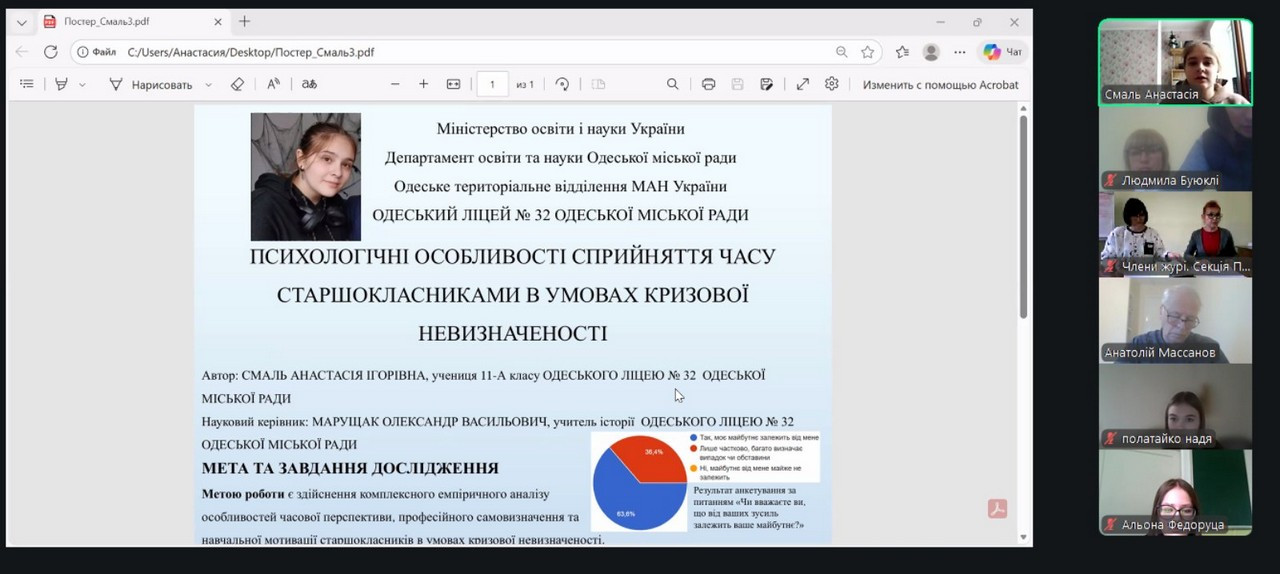
Task: Zoom out using the minus icon
Action: click(x=395, y=85)
